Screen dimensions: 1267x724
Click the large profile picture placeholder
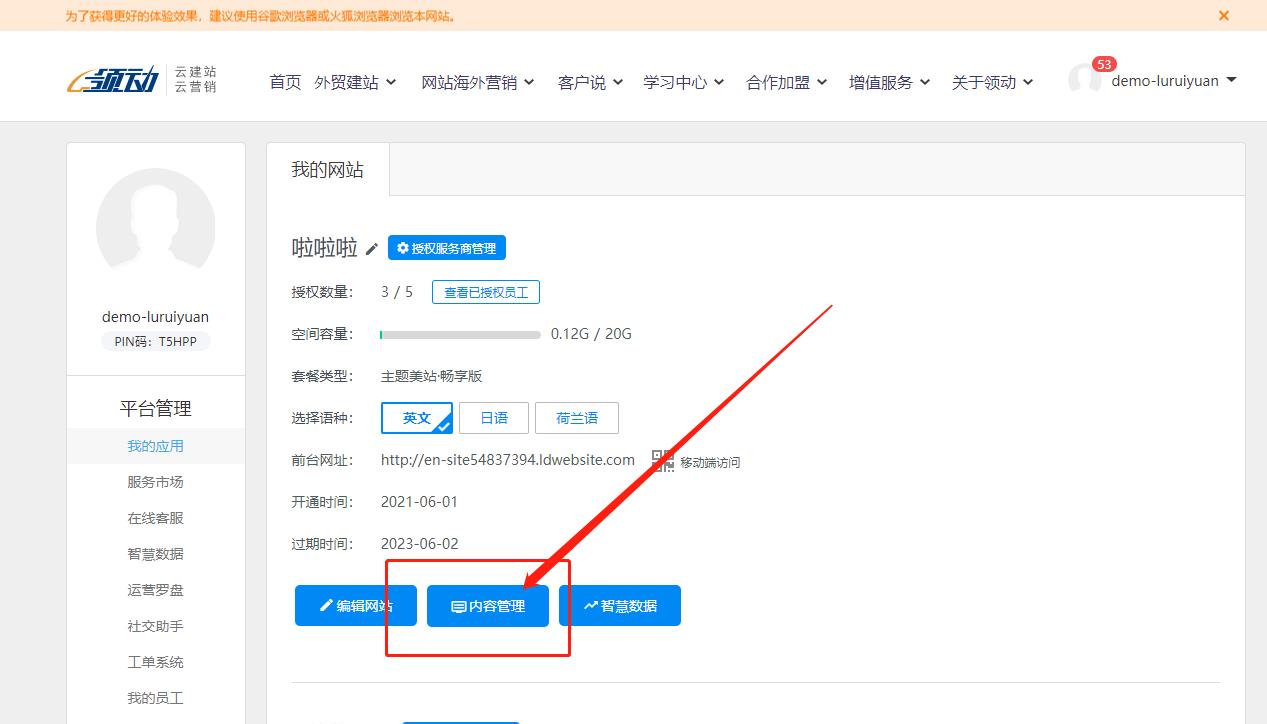155,228
